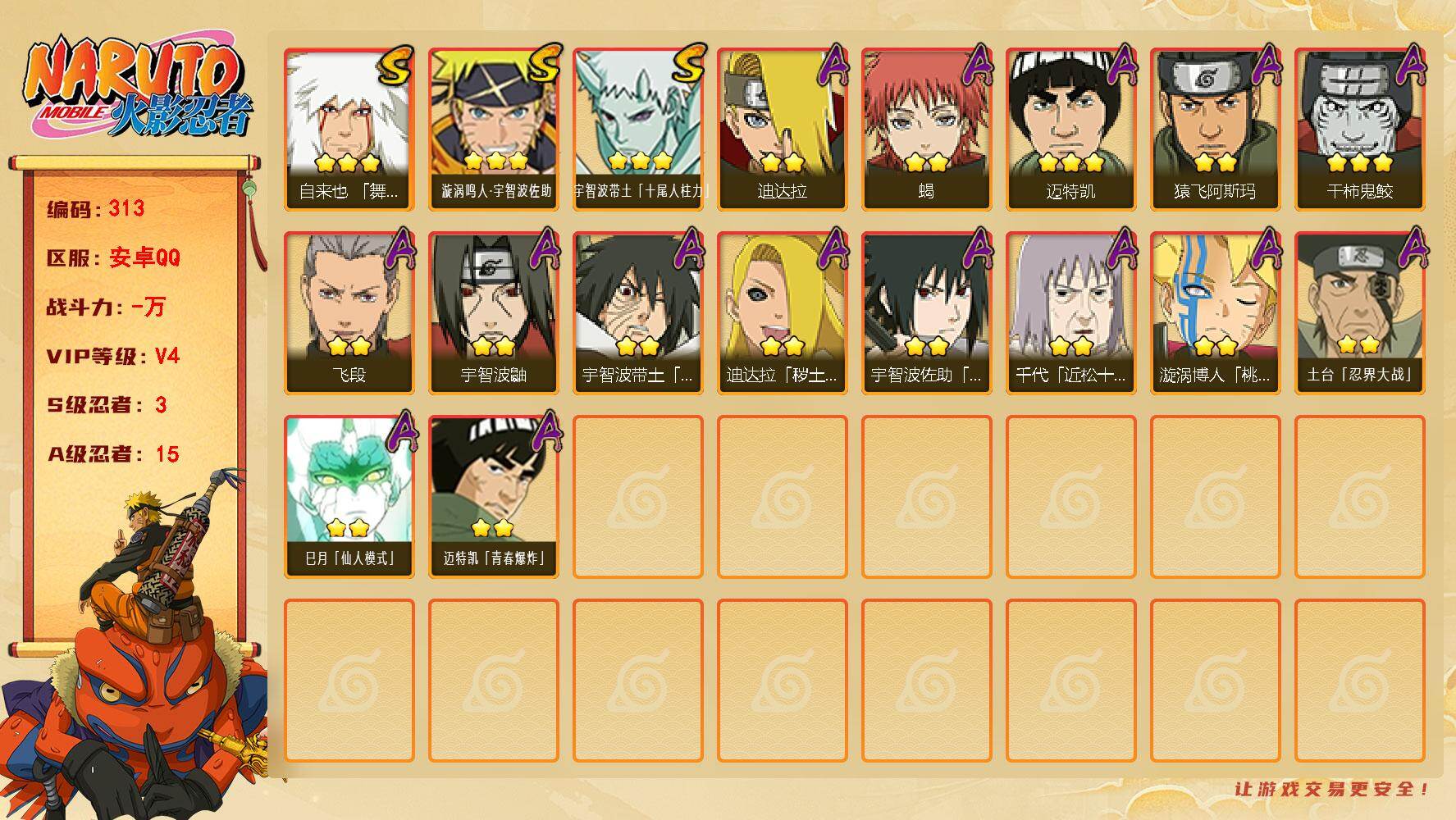Click the 干柿鬼鲛 ninja card

pyautogui.click(x=1360, y=130)
